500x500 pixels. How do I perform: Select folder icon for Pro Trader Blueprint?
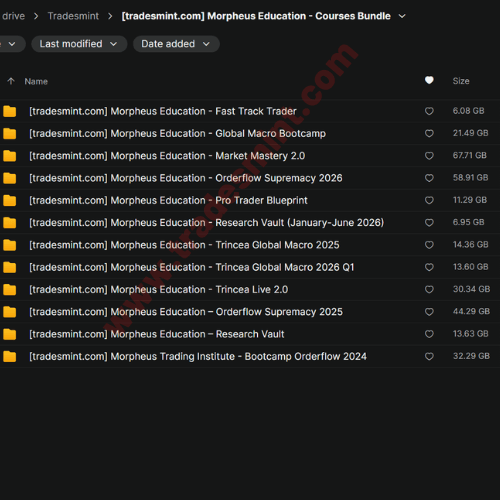(10, 201)
